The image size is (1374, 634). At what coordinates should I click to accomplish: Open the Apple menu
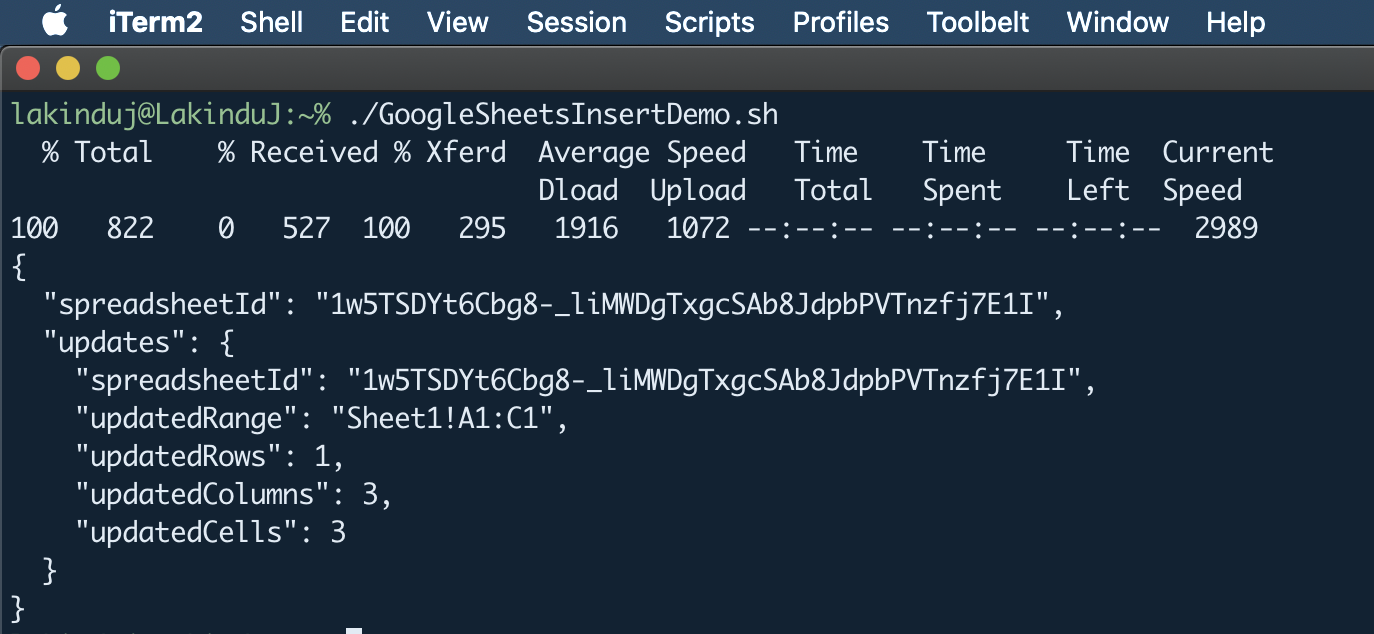point(54,21)
